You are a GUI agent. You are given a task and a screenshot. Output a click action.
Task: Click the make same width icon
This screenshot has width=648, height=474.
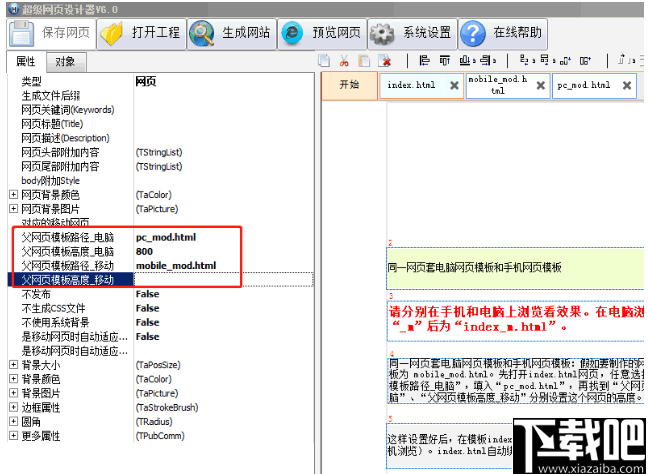[x=585, y=61]
